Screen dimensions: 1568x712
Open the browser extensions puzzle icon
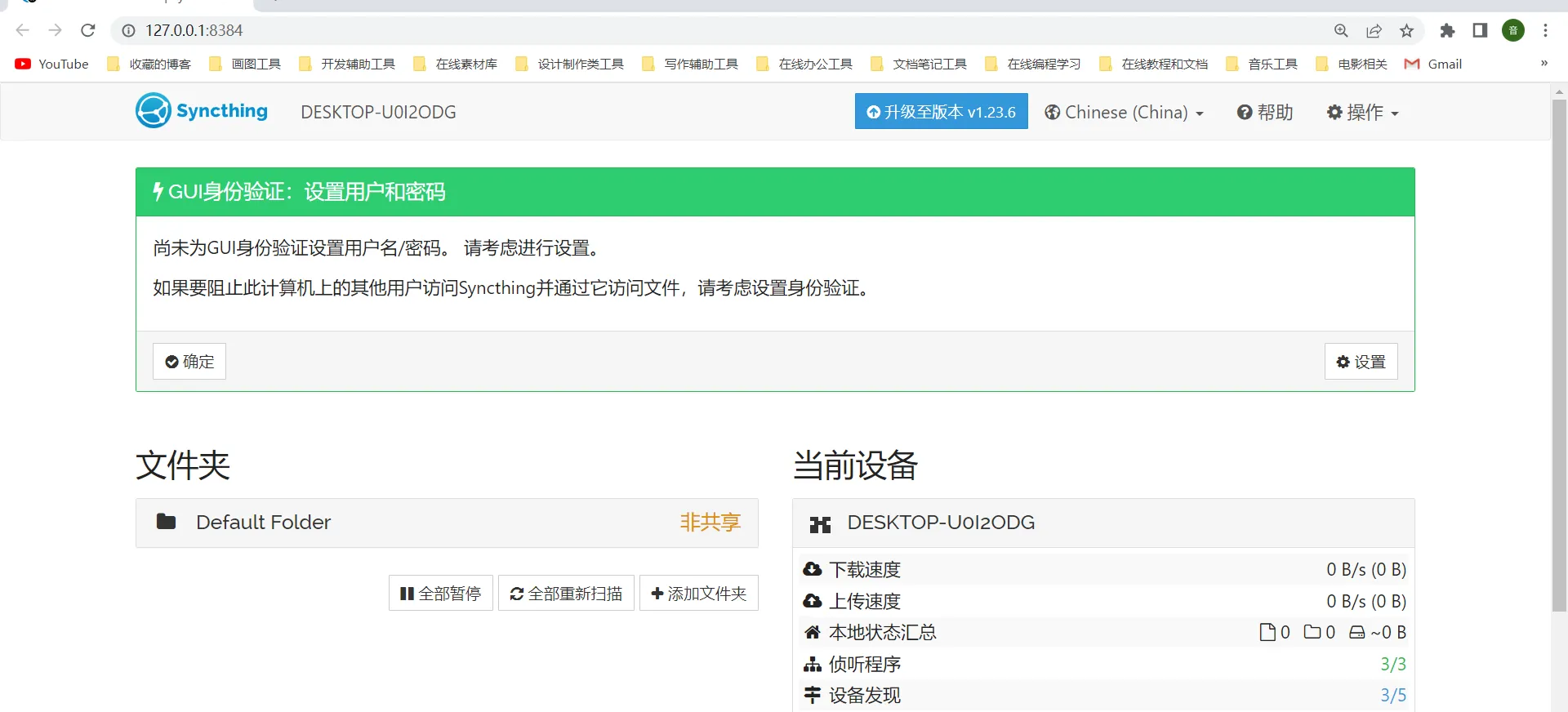tap(1447, 30)
